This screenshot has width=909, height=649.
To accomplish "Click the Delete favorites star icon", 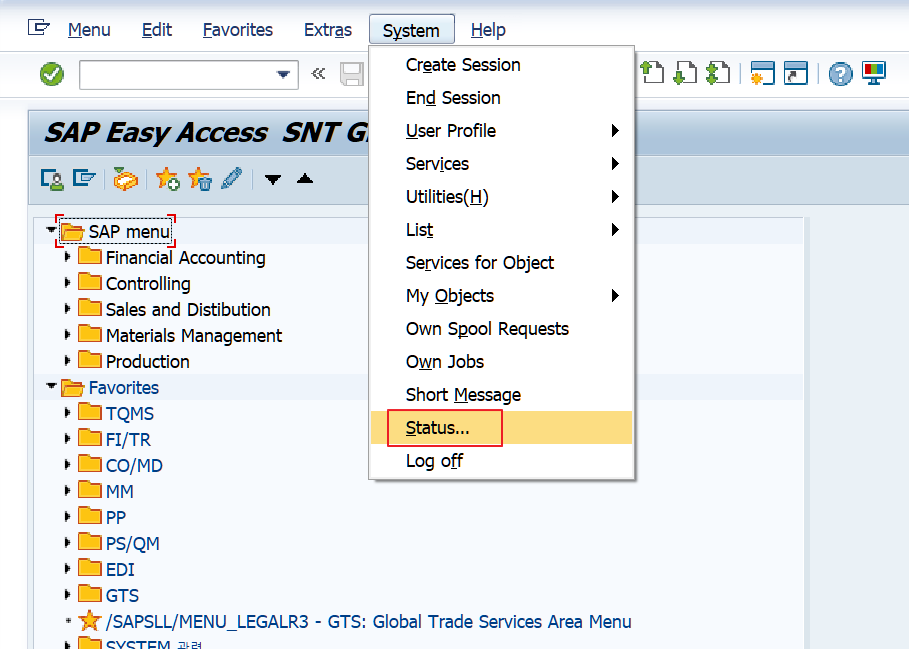I will pos(200,178).
